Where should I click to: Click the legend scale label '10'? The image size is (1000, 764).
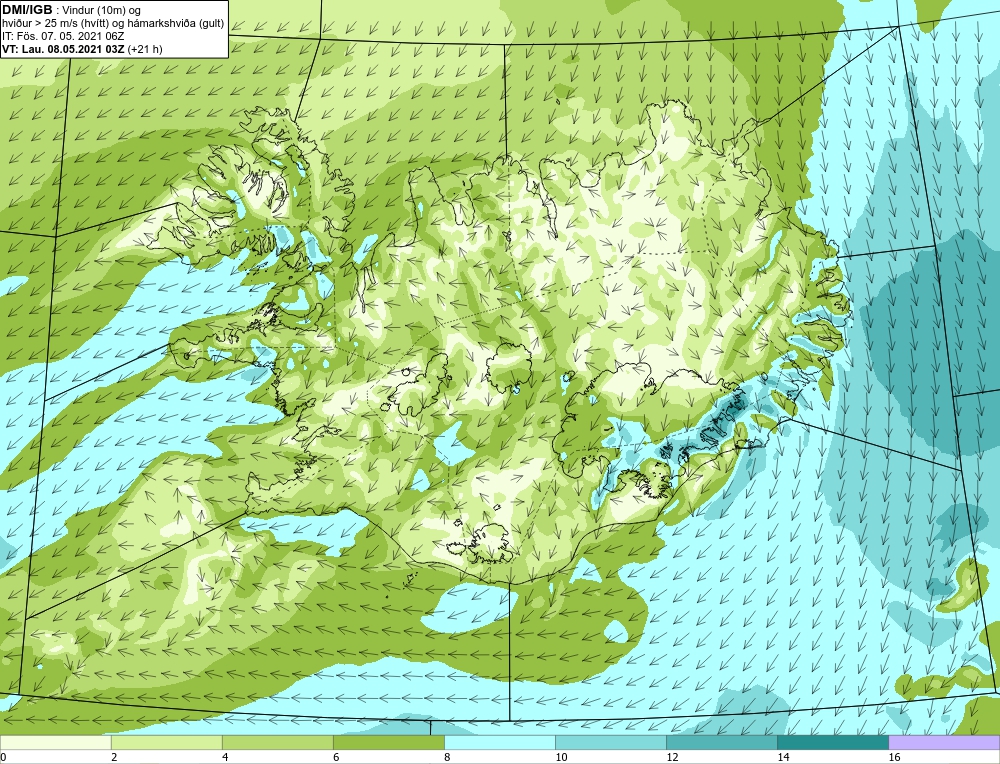[561, 757]
